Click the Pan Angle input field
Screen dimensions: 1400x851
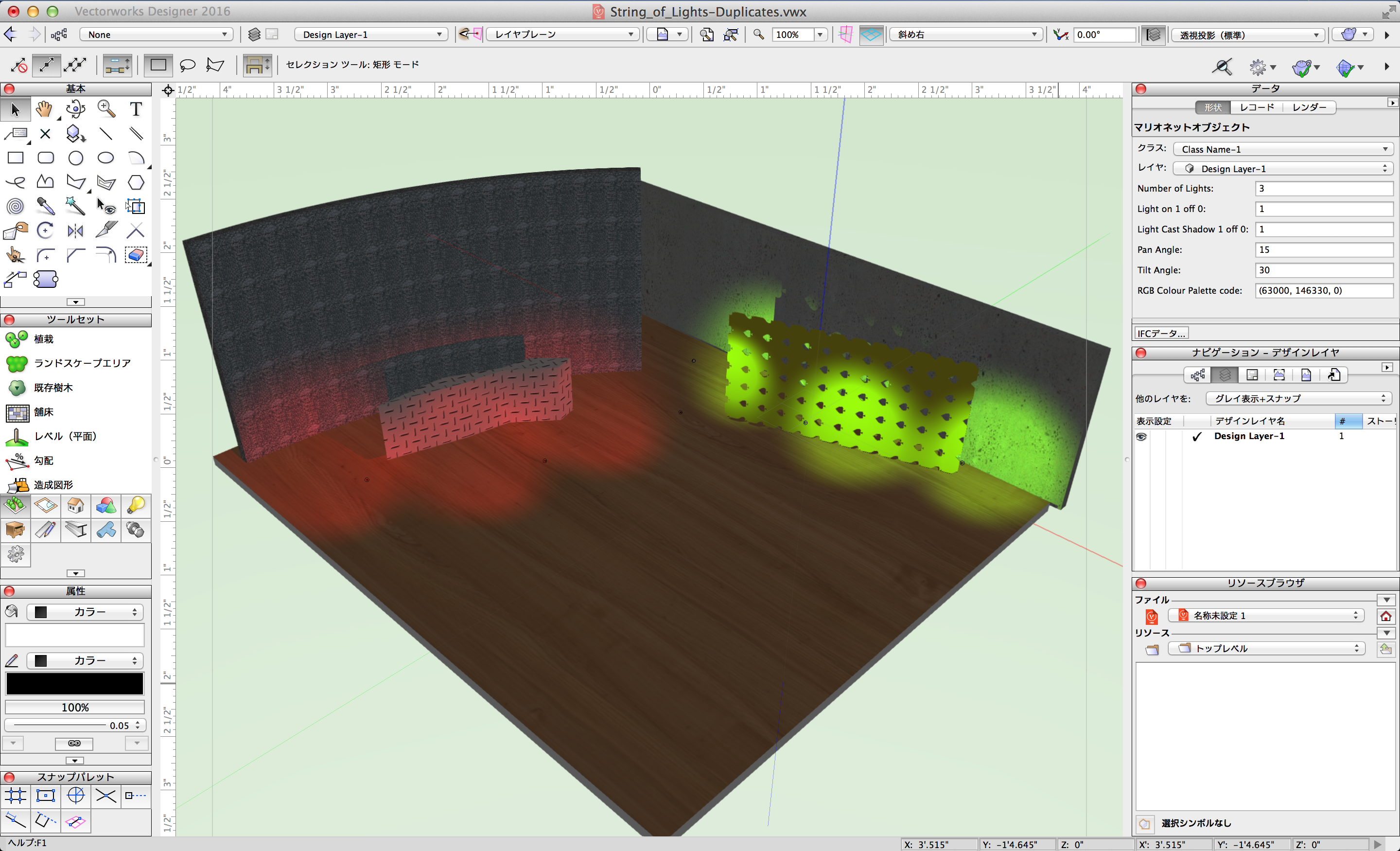tap(1323, 249)
